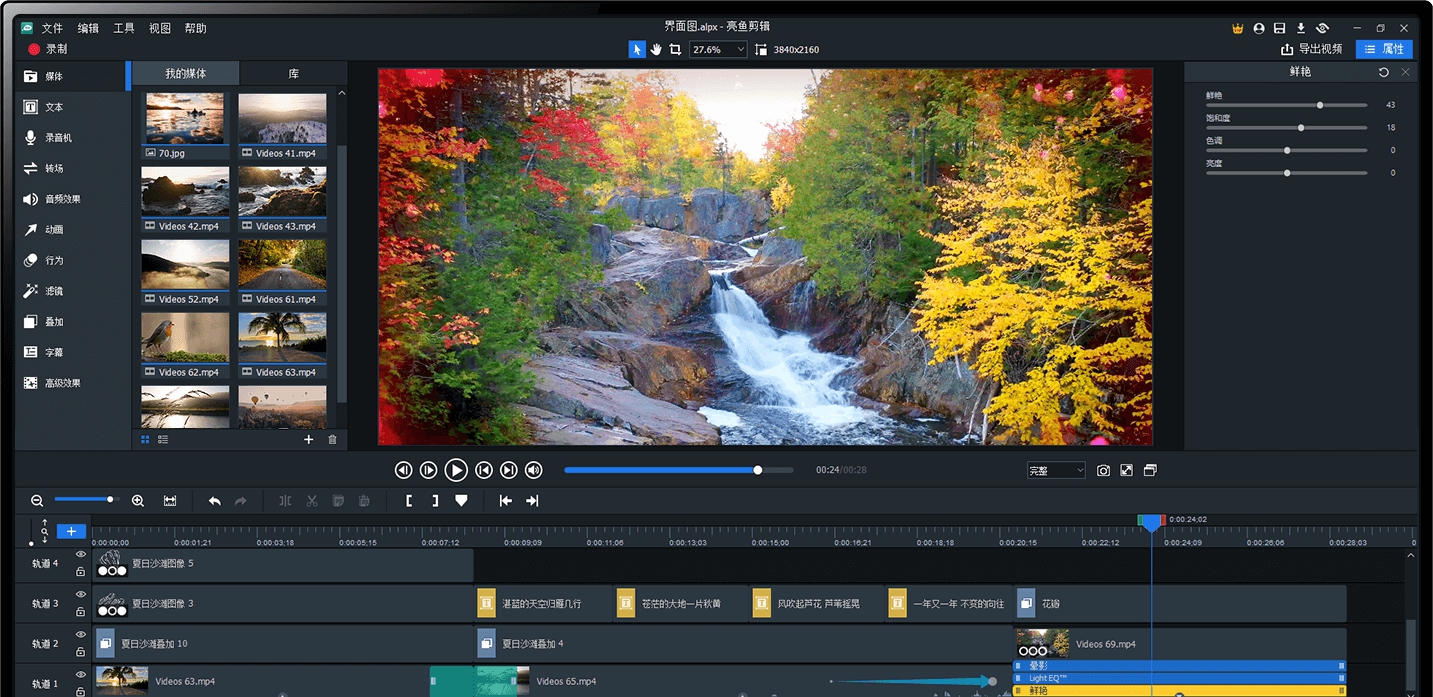The height and width of the screenshot is (697, 1433).
Task: Open the 27.6% zoom level dropdown
Action: tap(718, 48)
